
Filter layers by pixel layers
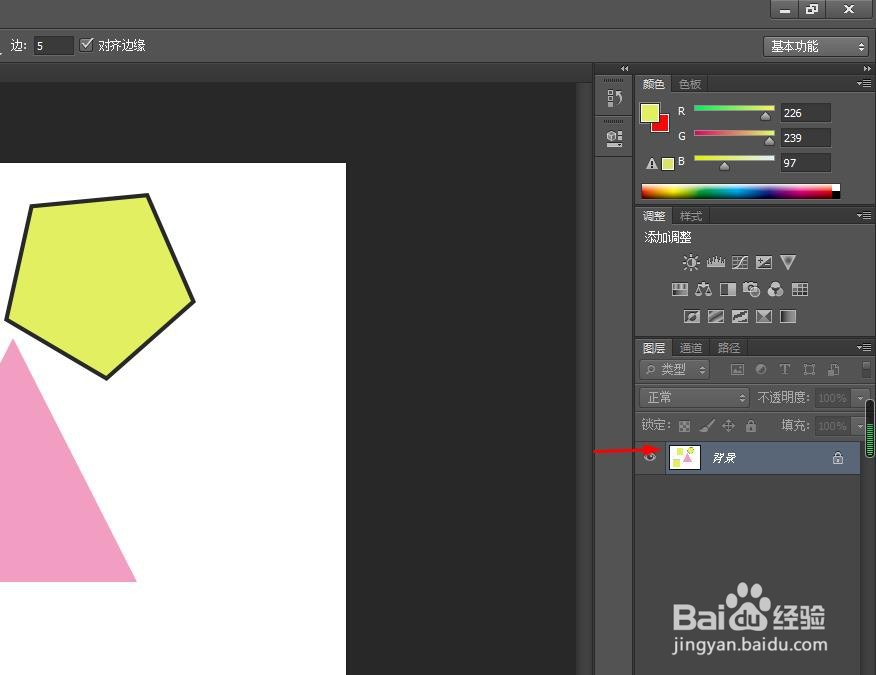coord(737,369)
